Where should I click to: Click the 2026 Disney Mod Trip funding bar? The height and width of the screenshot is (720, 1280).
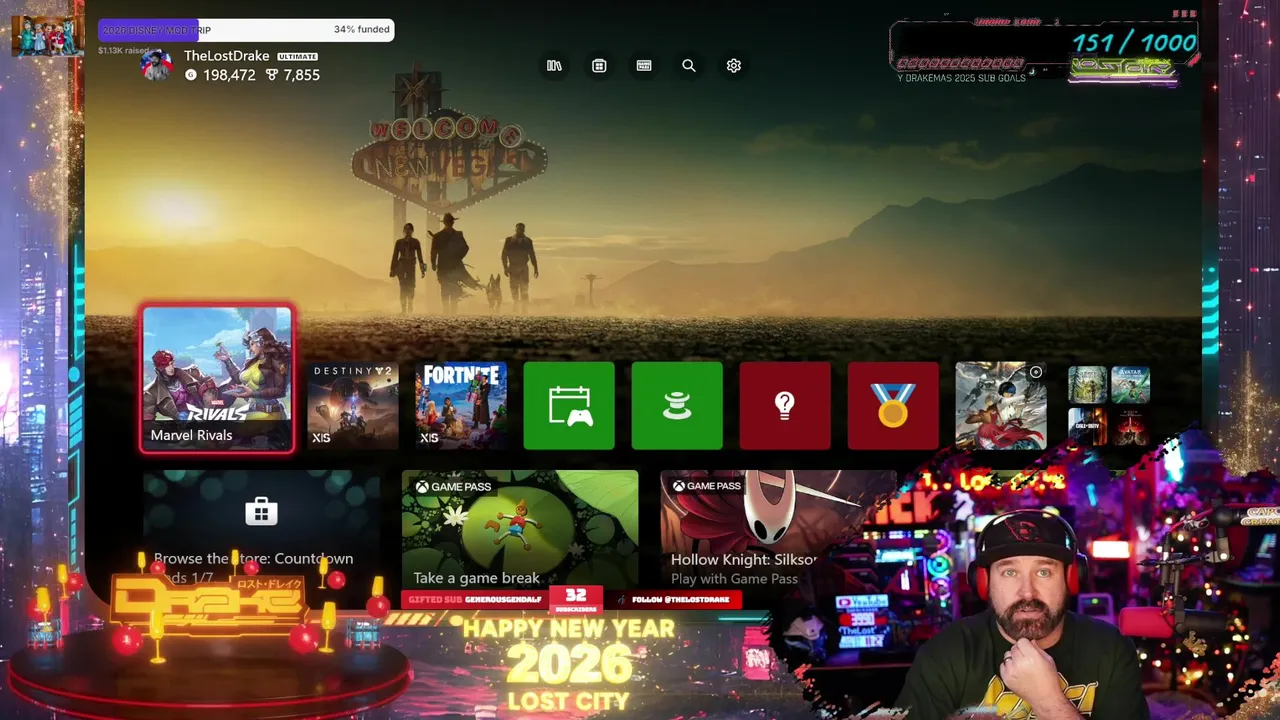coord(246,30)
